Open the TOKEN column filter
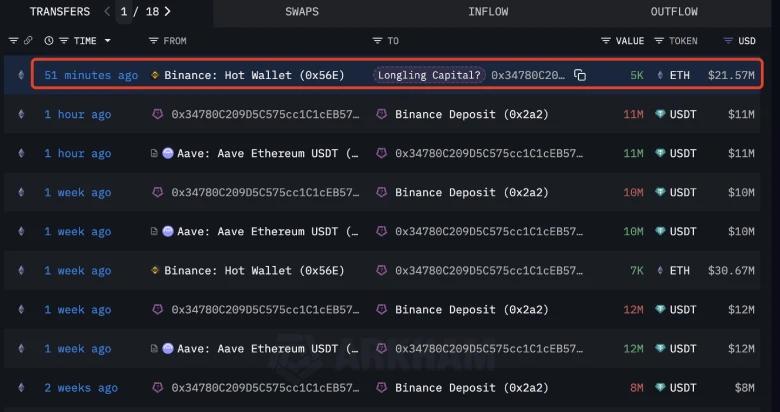The image size is (780, 412). pos(658,41)
